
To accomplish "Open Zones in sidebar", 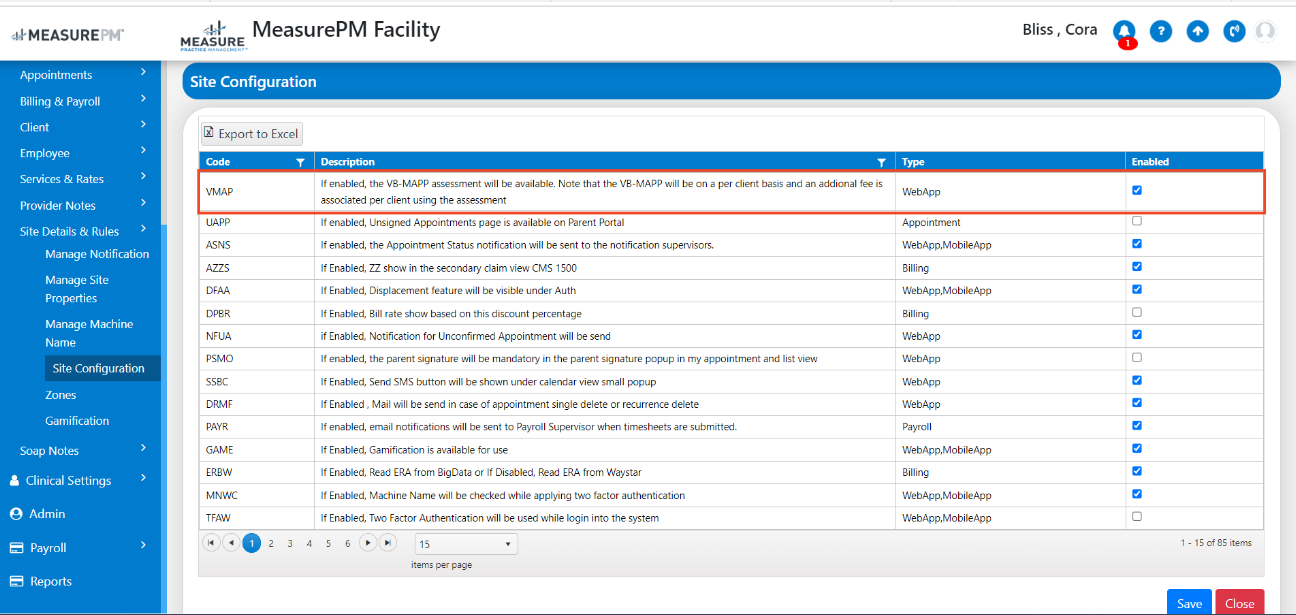I will [61, 395].
